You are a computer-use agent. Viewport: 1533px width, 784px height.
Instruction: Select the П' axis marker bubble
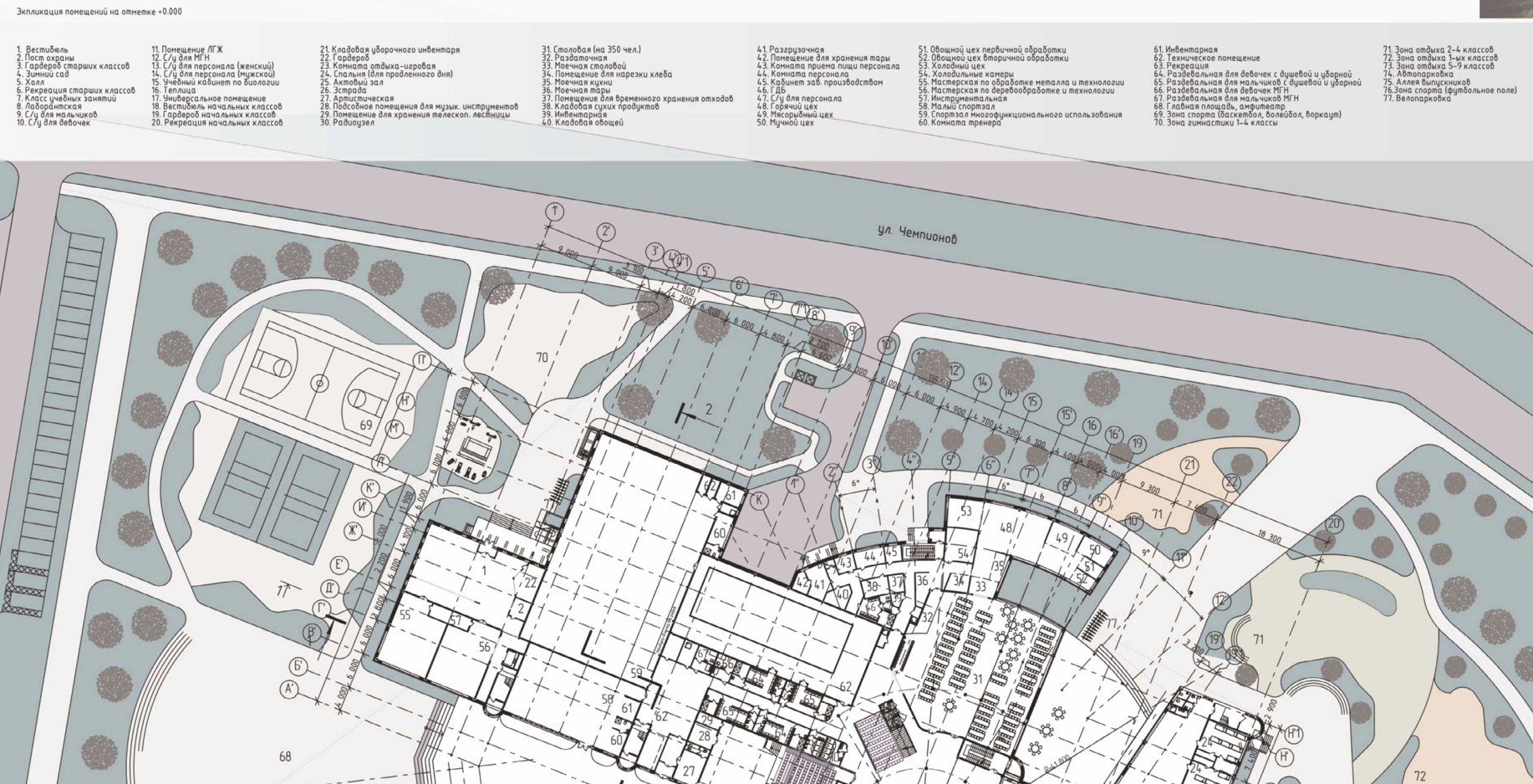click(422, 360)
